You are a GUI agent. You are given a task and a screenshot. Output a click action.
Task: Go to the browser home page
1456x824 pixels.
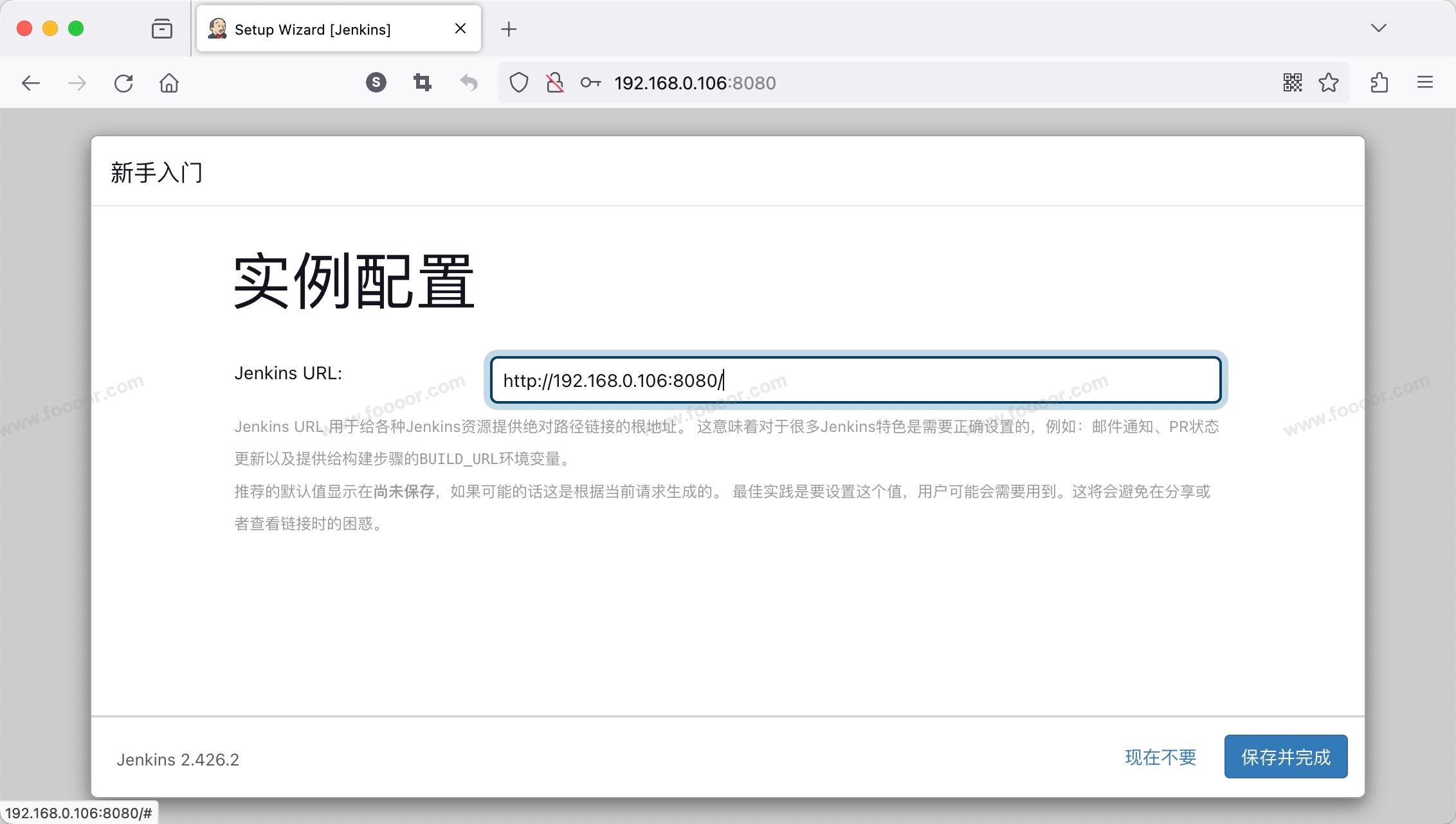click(169, 83)
